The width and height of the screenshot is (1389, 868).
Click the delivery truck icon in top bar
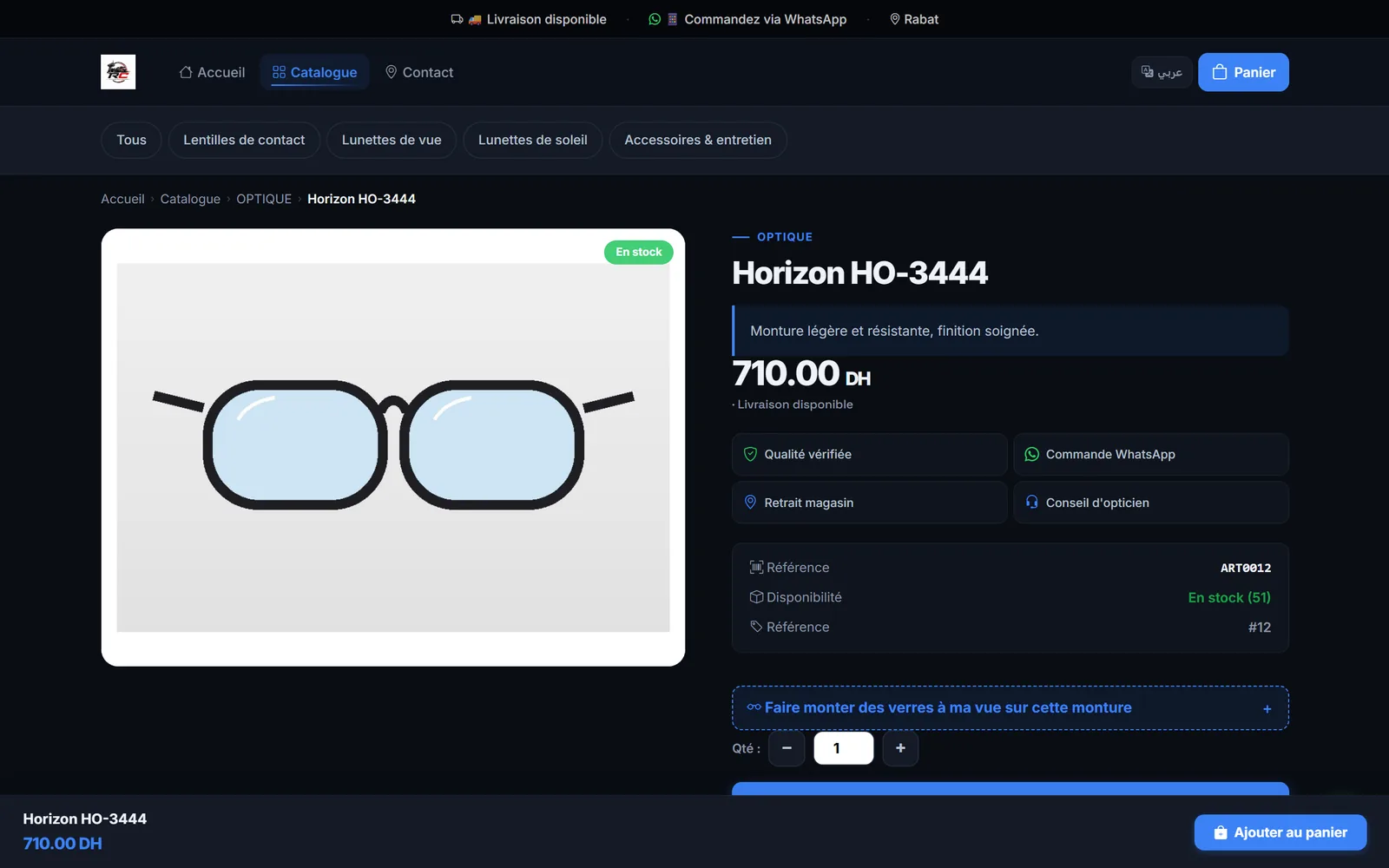click(x=457, y=19)
